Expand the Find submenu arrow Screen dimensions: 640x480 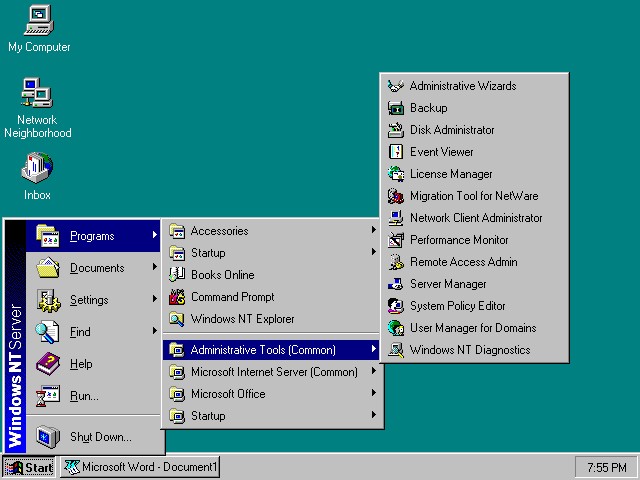pyautogui.click(x=155, y=331)
